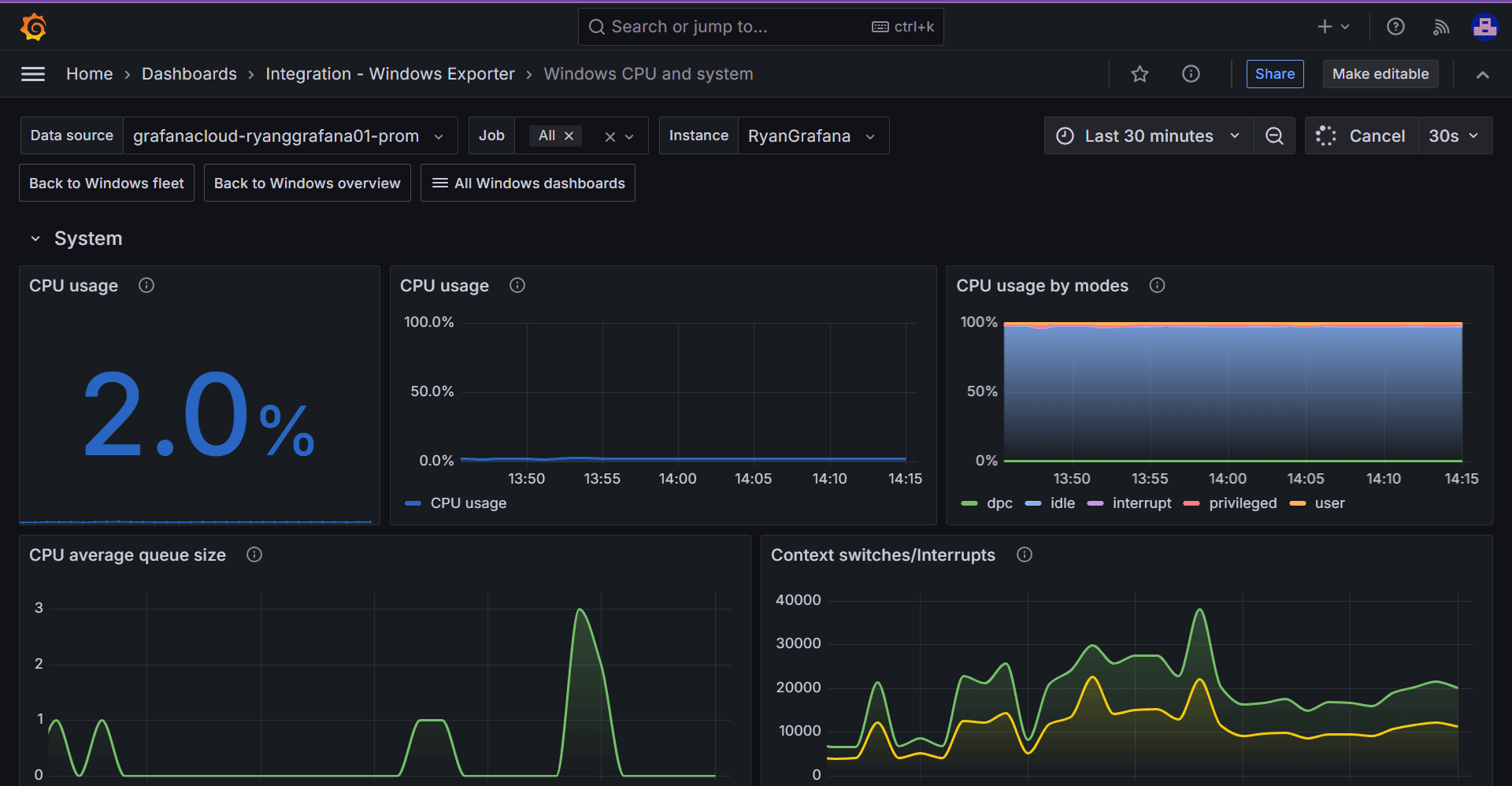Viewport: 1512px width, 786px height.
Task: Open the navigation hamburger menu
Action: point(32,73)
